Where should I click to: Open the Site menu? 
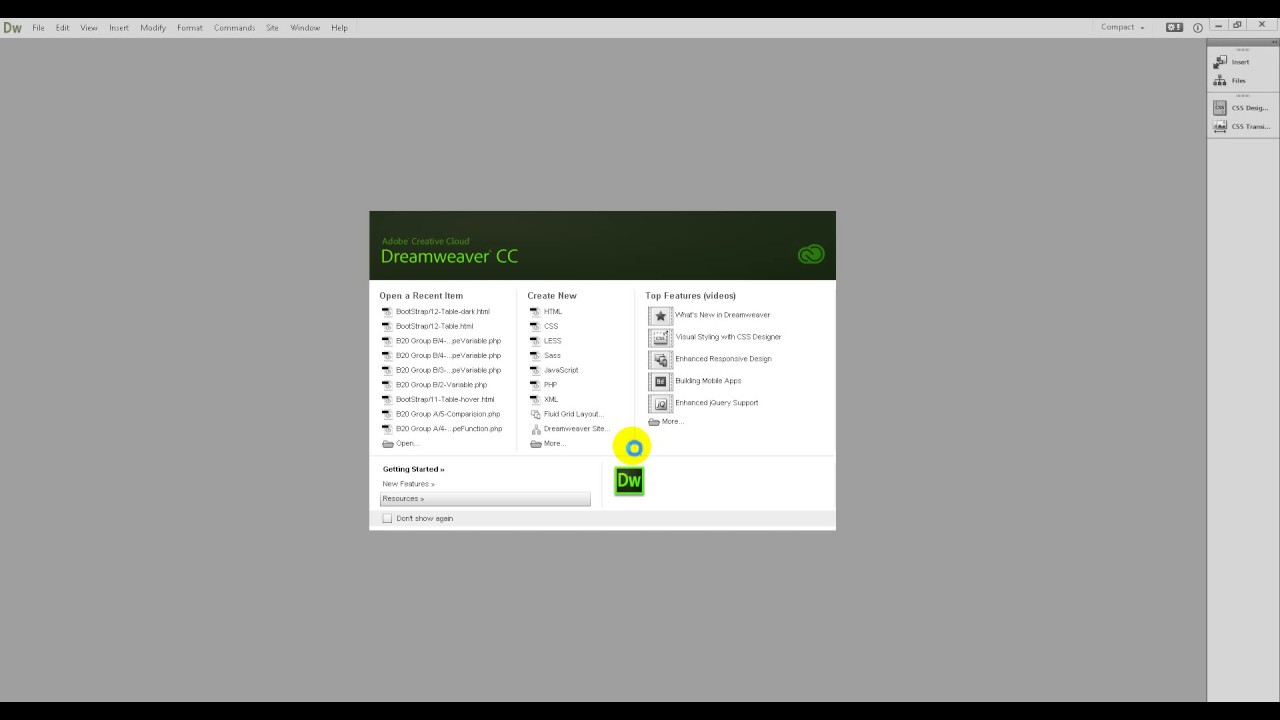point(272,28)
